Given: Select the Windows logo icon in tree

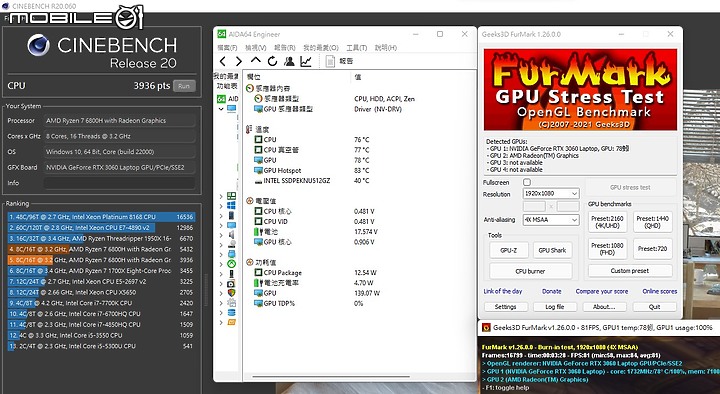Looking at the screenshot, I should pyautogui.click(x=231, y=205).
